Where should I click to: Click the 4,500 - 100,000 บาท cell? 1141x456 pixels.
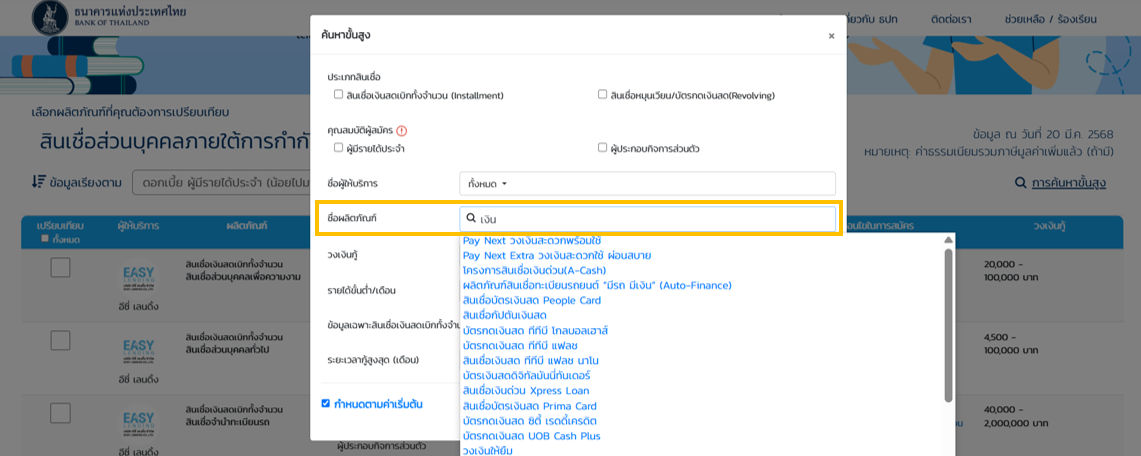pyautogui.click(x=1012, y=344)
